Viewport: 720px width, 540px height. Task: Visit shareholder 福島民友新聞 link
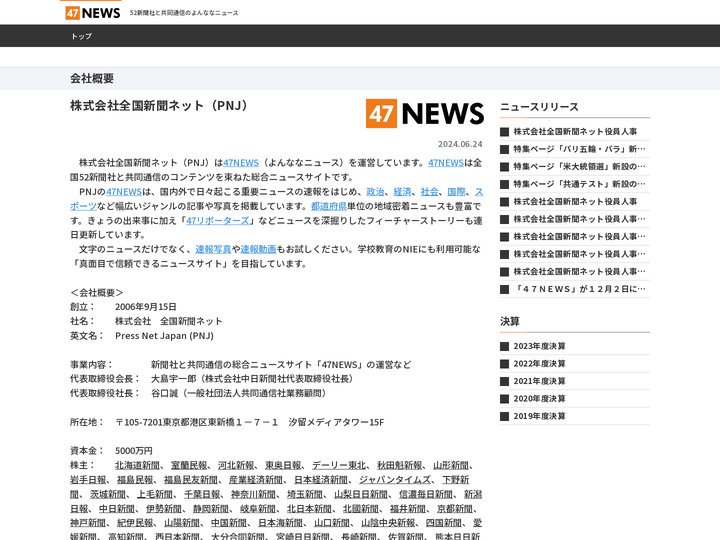(x=191, y=480)
